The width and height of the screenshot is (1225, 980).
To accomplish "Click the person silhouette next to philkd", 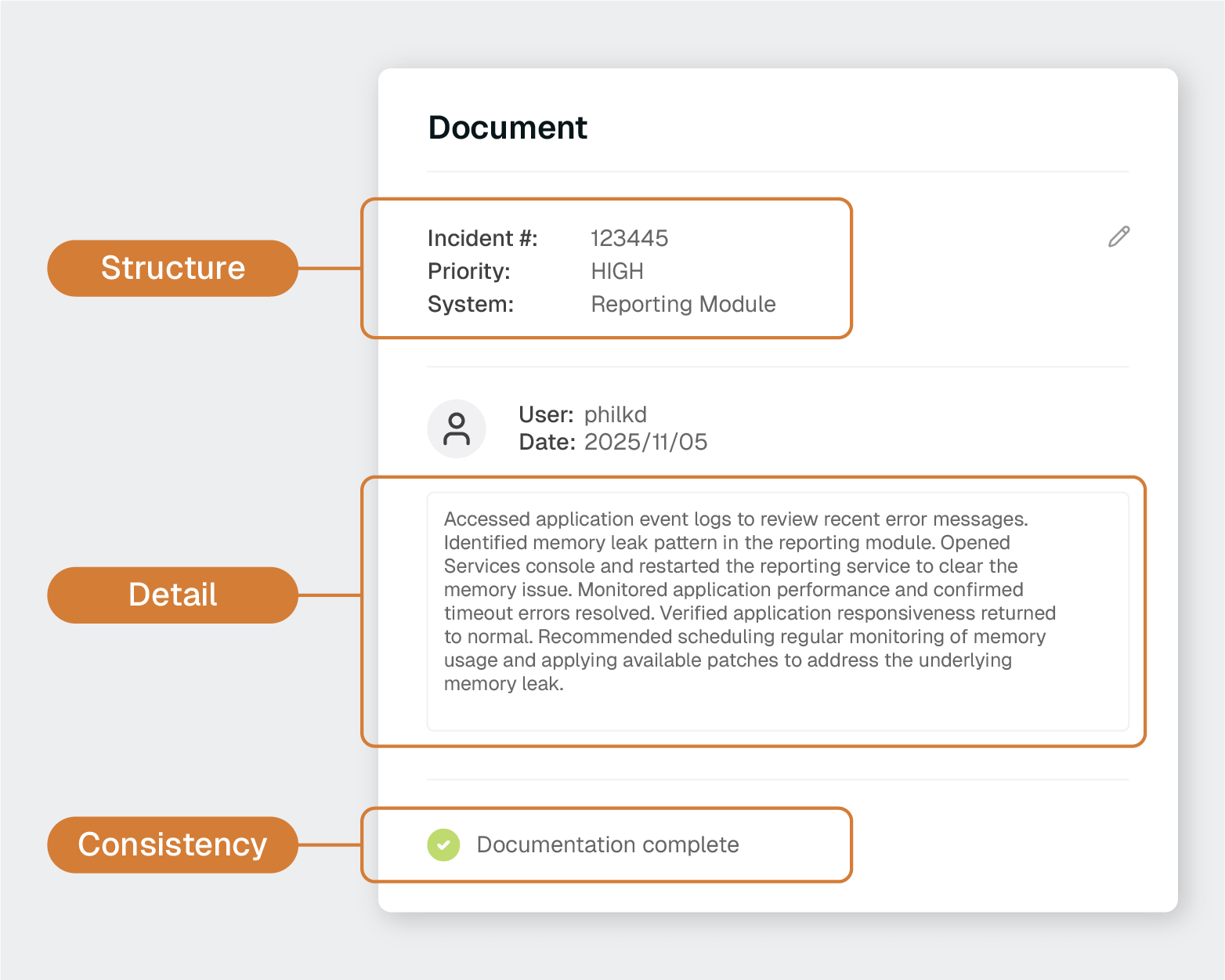I will (x=457, y=429).
